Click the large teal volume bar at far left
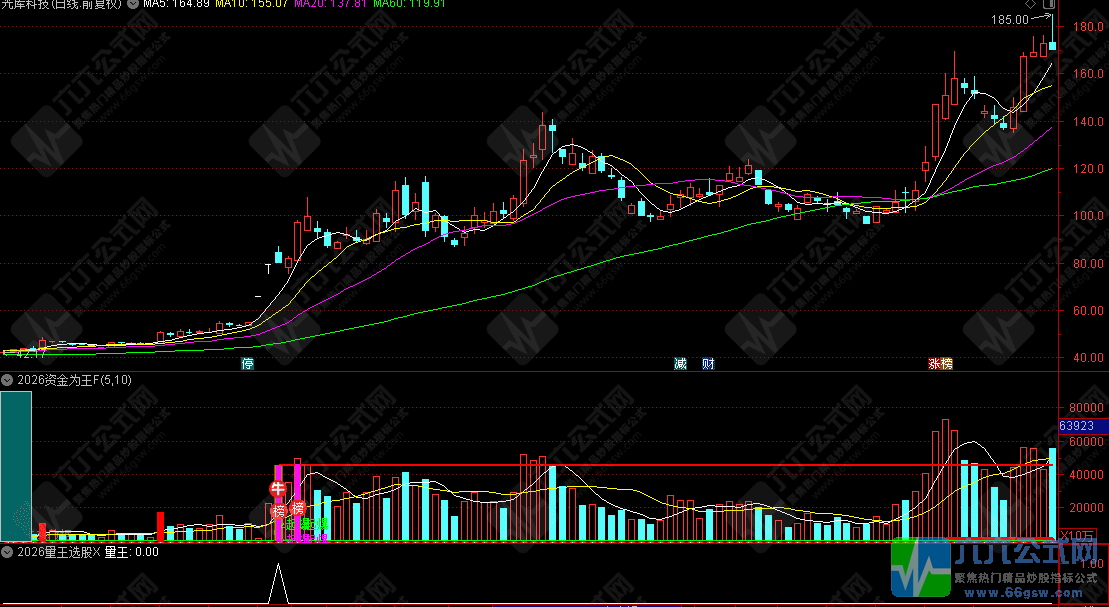 [x=16, y=466]
